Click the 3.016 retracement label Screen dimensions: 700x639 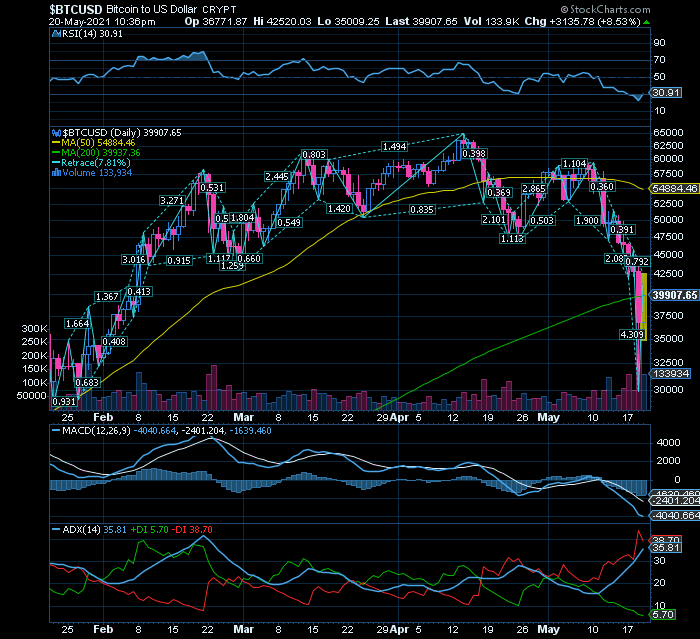coord(134,260)
